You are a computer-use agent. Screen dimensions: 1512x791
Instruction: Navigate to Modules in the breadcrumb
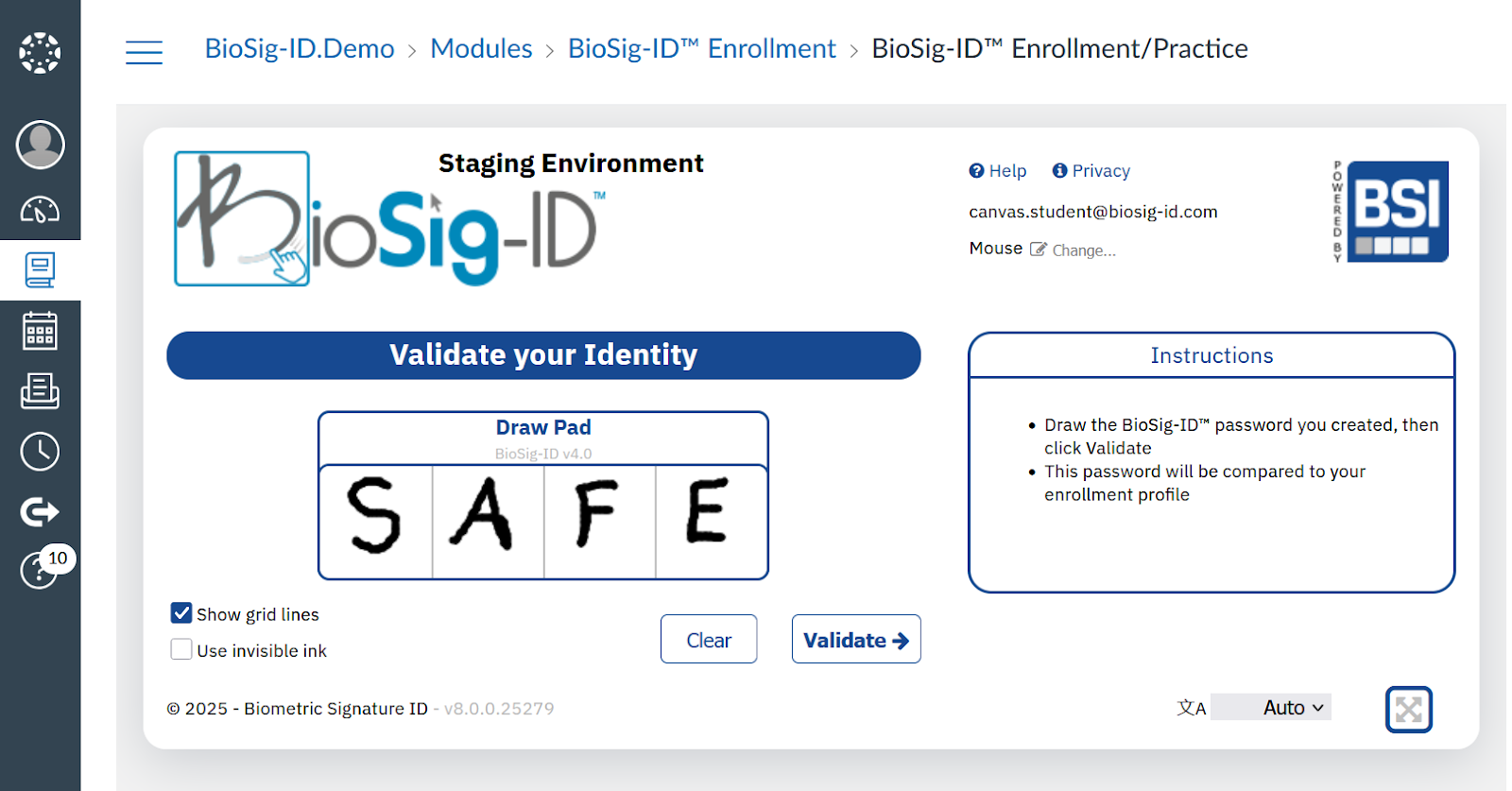pyautogui.click(x=481, y=48)
